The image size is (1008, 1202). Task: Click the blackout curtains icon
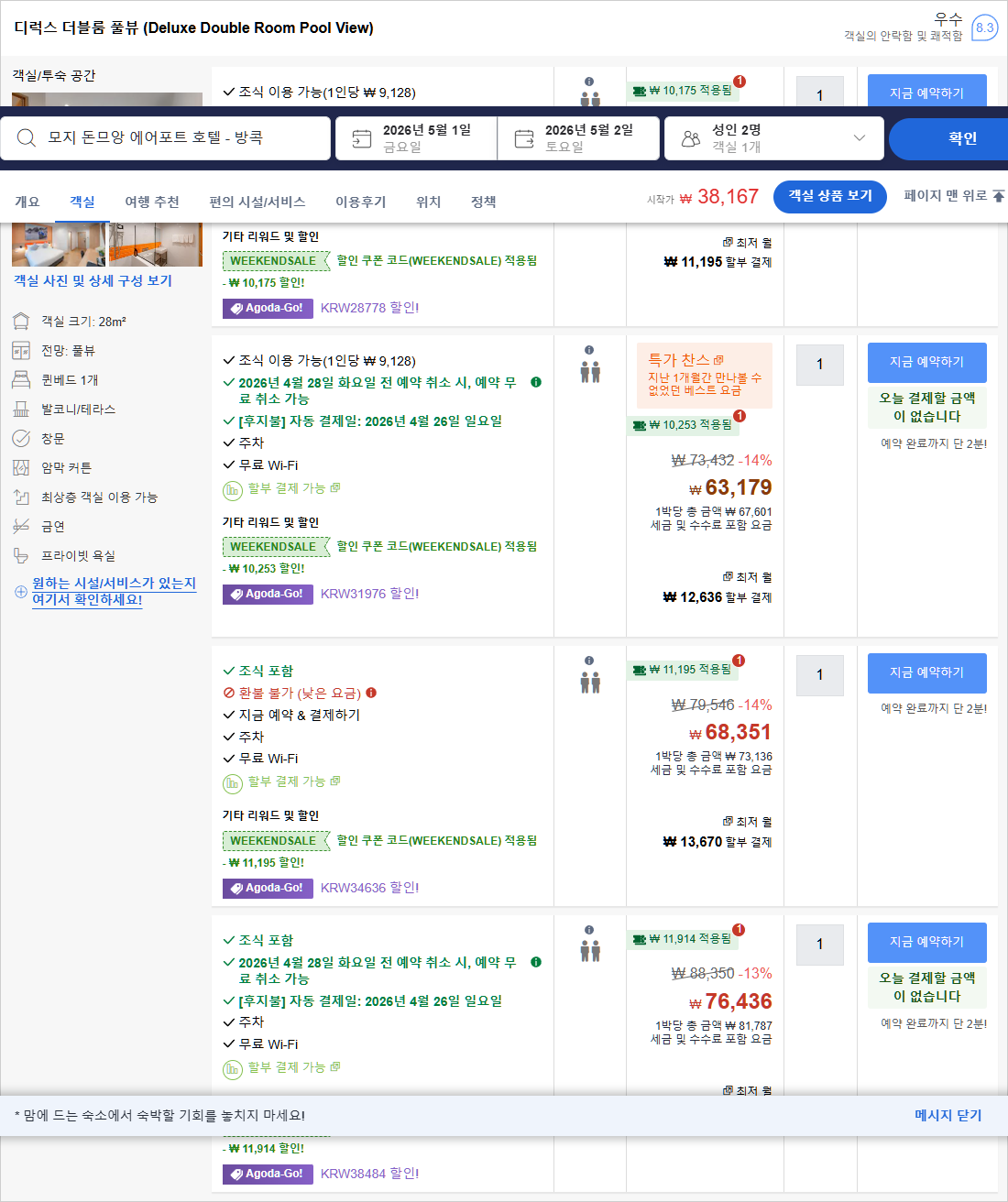click(21, 468)
